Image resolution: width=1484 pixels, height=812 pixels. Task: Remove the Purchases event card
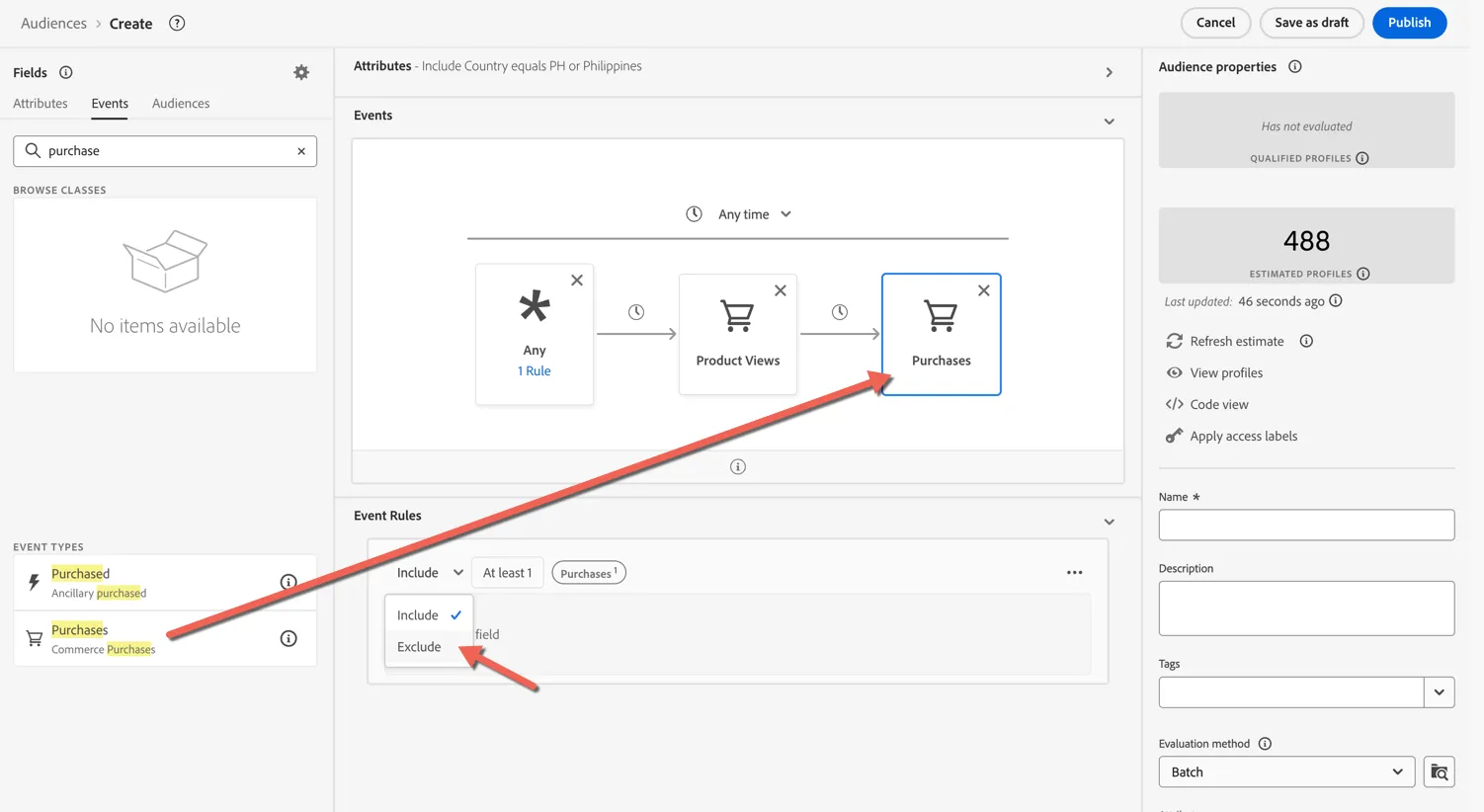(984, 290)
